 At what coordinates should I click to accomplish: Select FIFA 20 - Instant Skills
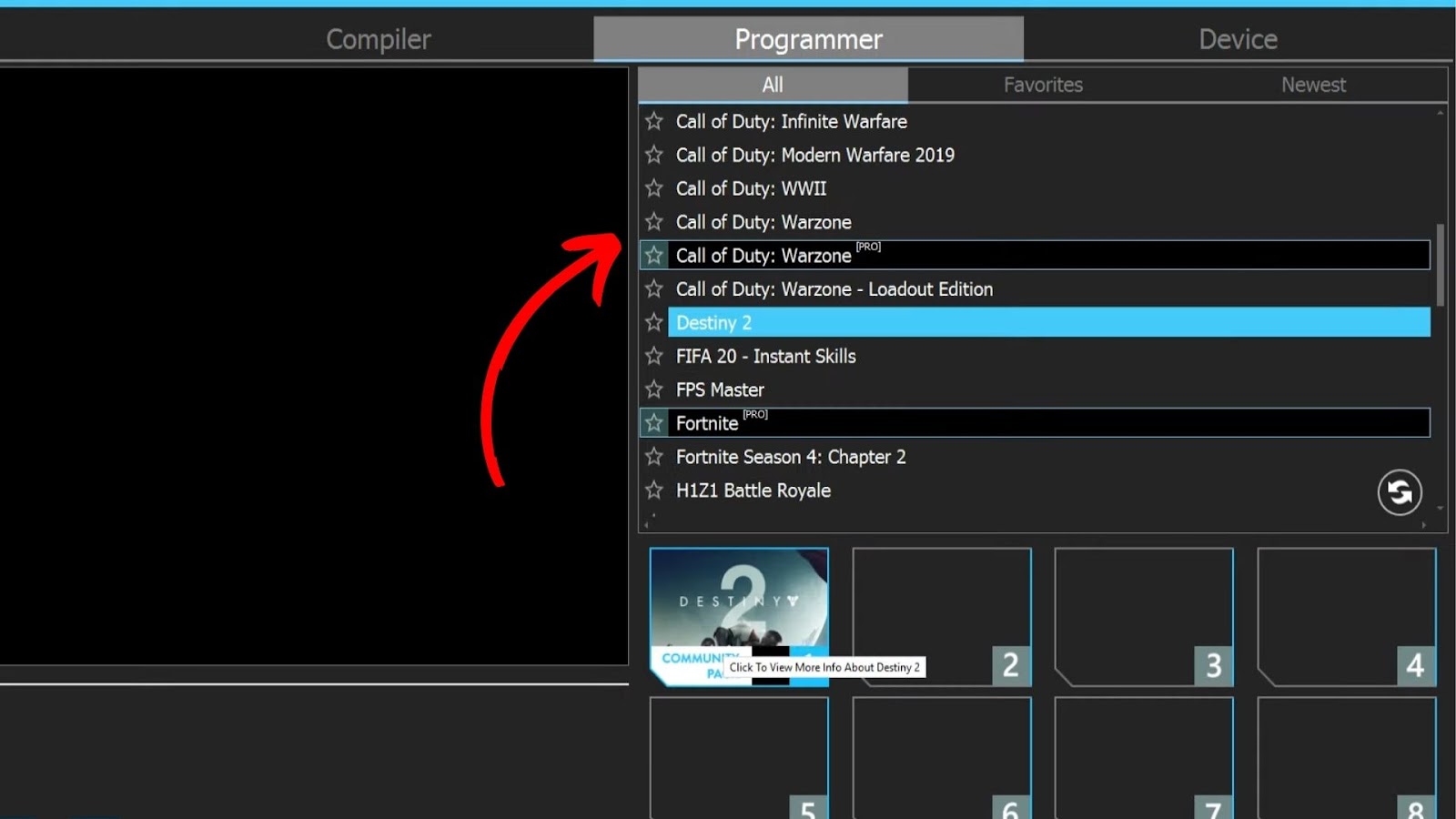pyautogui.click(x=1049, y=356)
